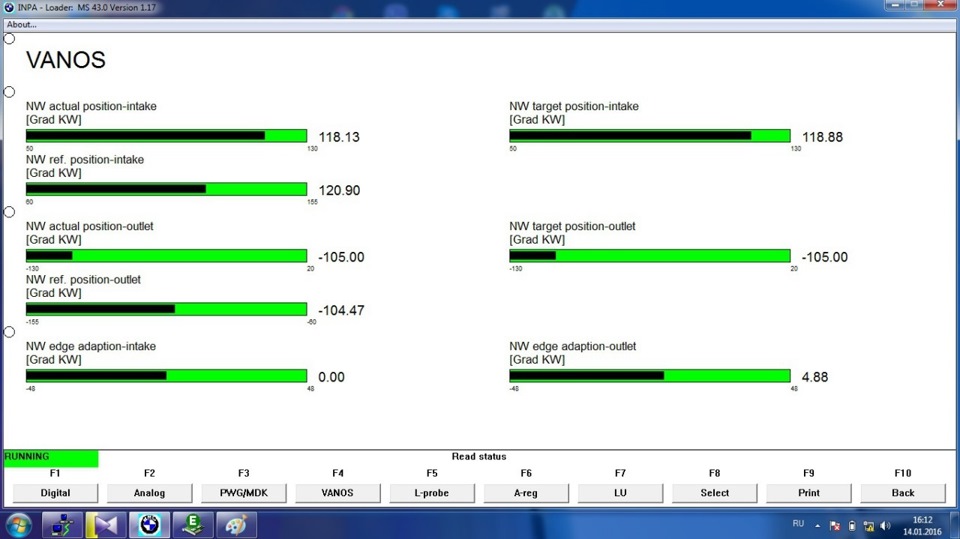Click the INPA window title bar text
Screen dimensions: 960x539
click(x=86, y=7)
